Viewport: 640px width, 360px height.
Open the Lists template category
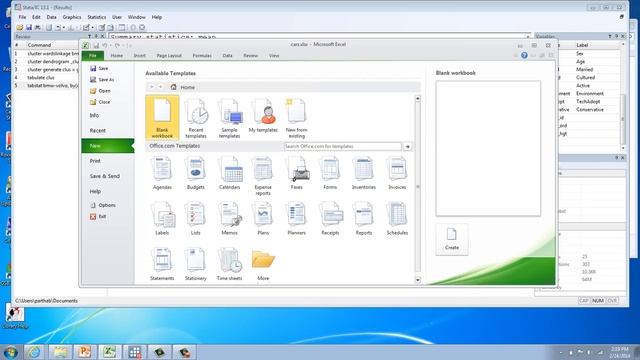point(196,219)
